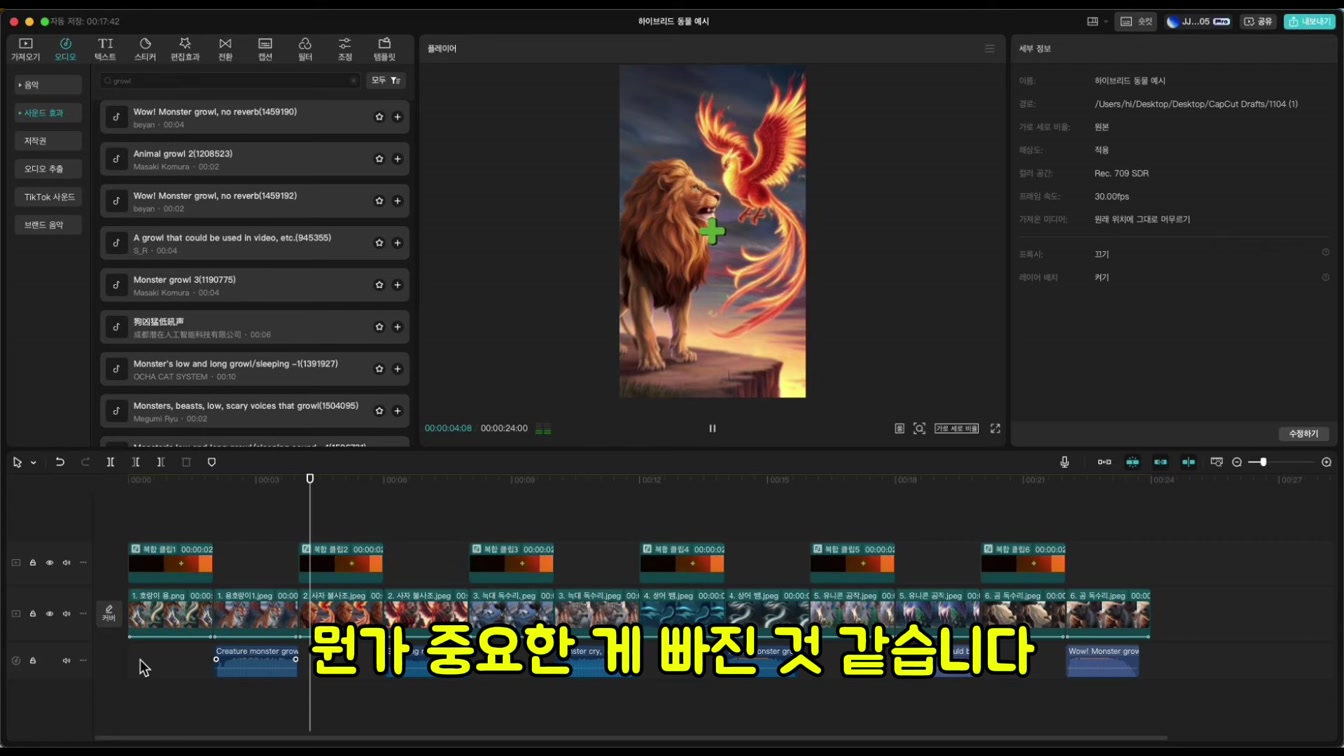Lock the 복합 클립 overlay track

pos(32,563)
